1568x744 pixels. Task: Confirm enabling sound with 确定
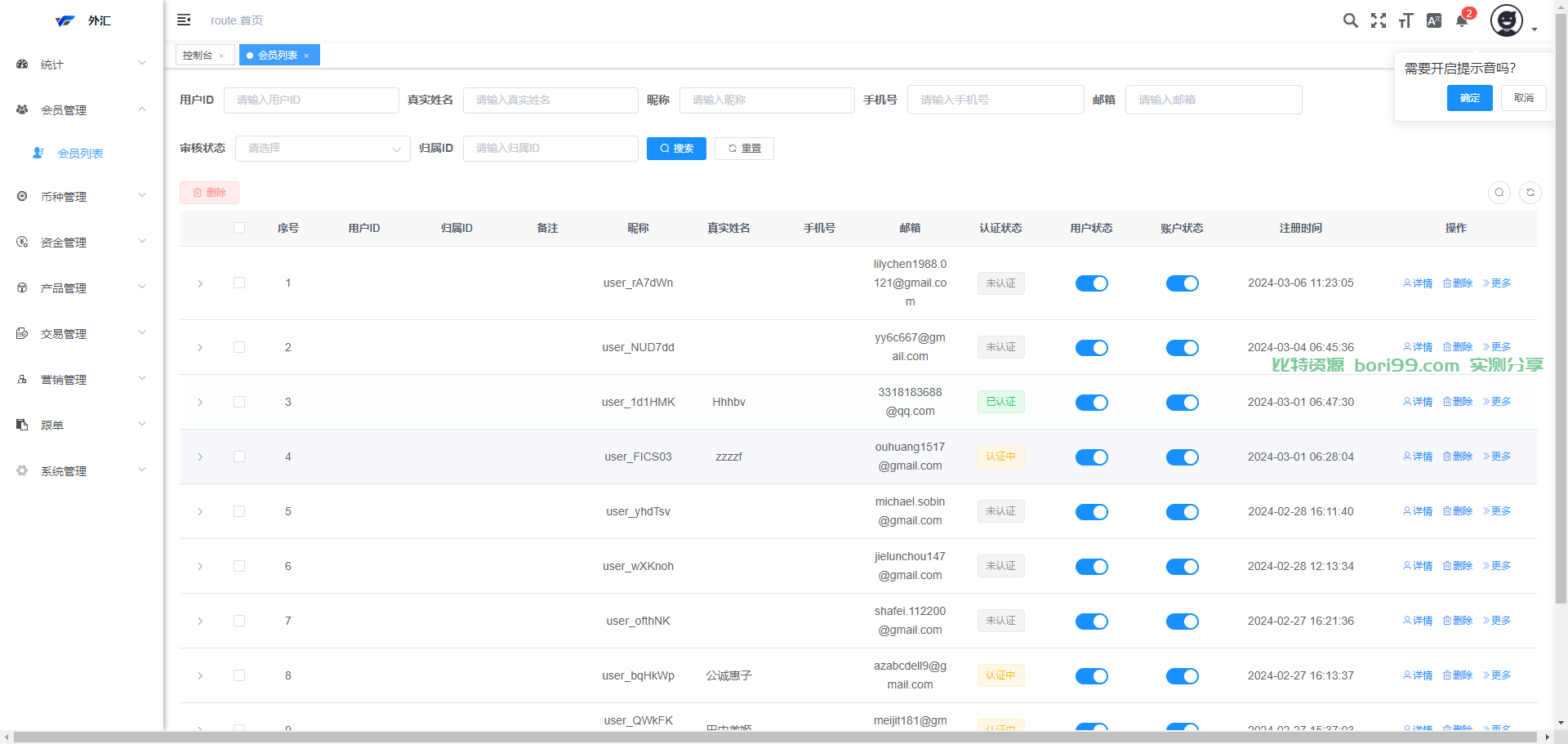1470,98
